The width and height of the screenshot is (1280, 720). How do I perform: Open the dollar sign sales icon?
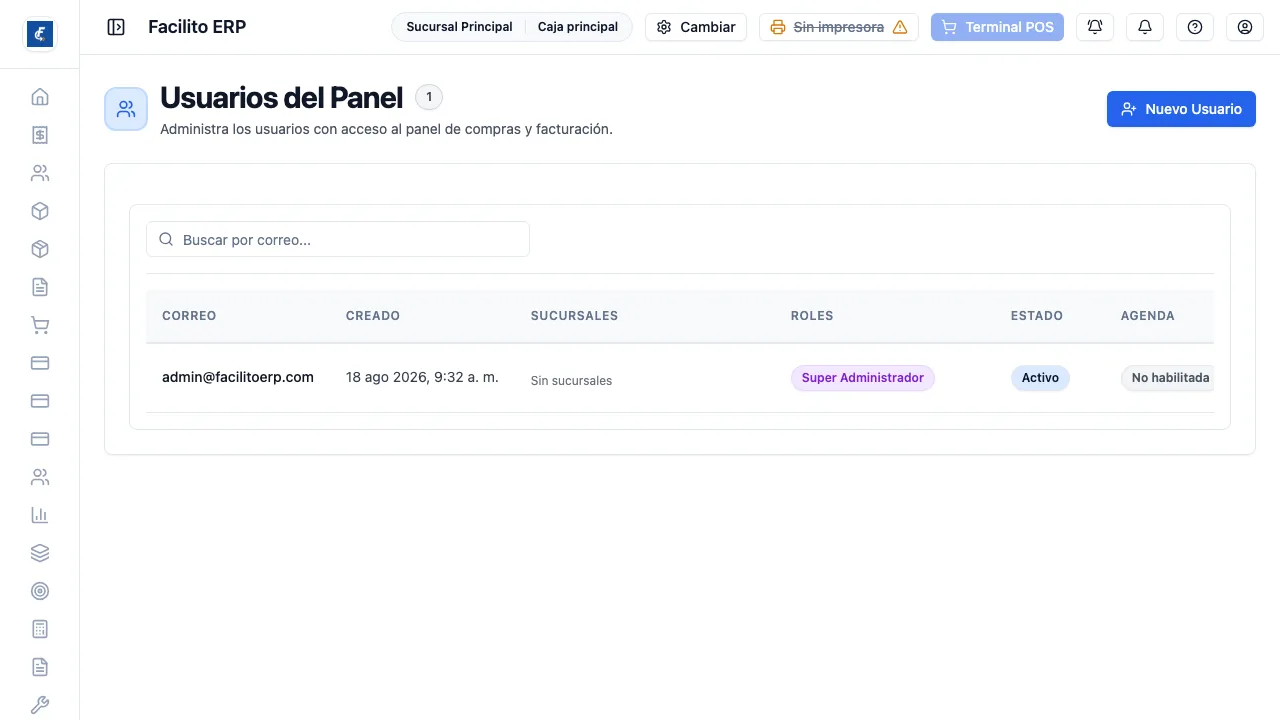[40, 135]
